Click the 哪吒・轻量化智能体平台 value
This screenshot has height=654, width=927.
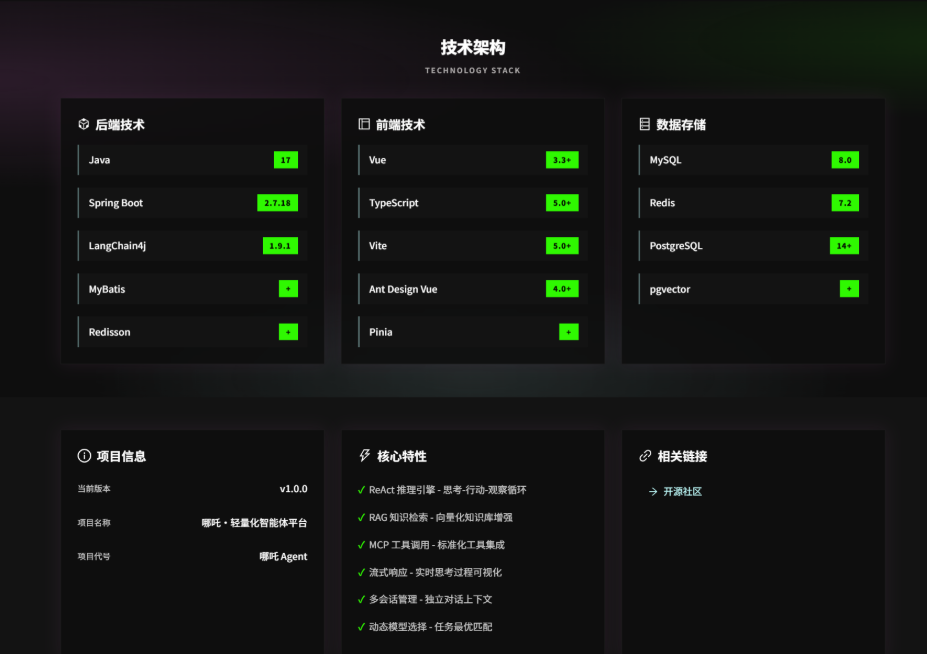pos(254,523)
